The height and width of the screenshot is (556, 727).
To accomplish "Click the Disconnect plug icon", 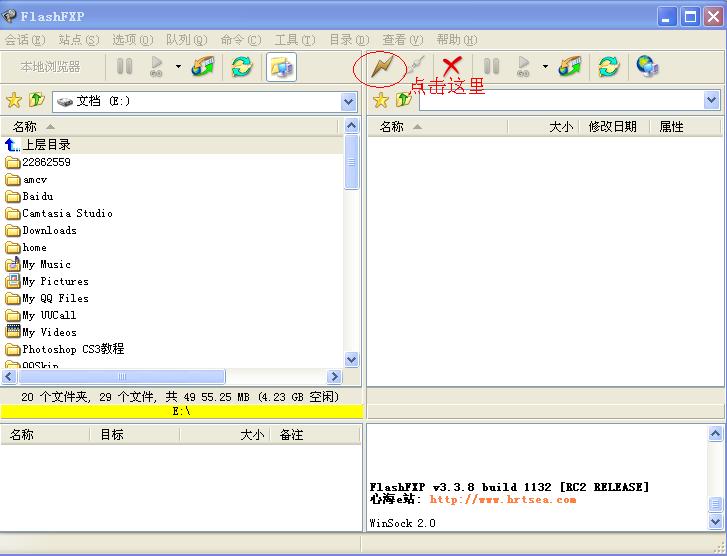I will pos(416,66).
